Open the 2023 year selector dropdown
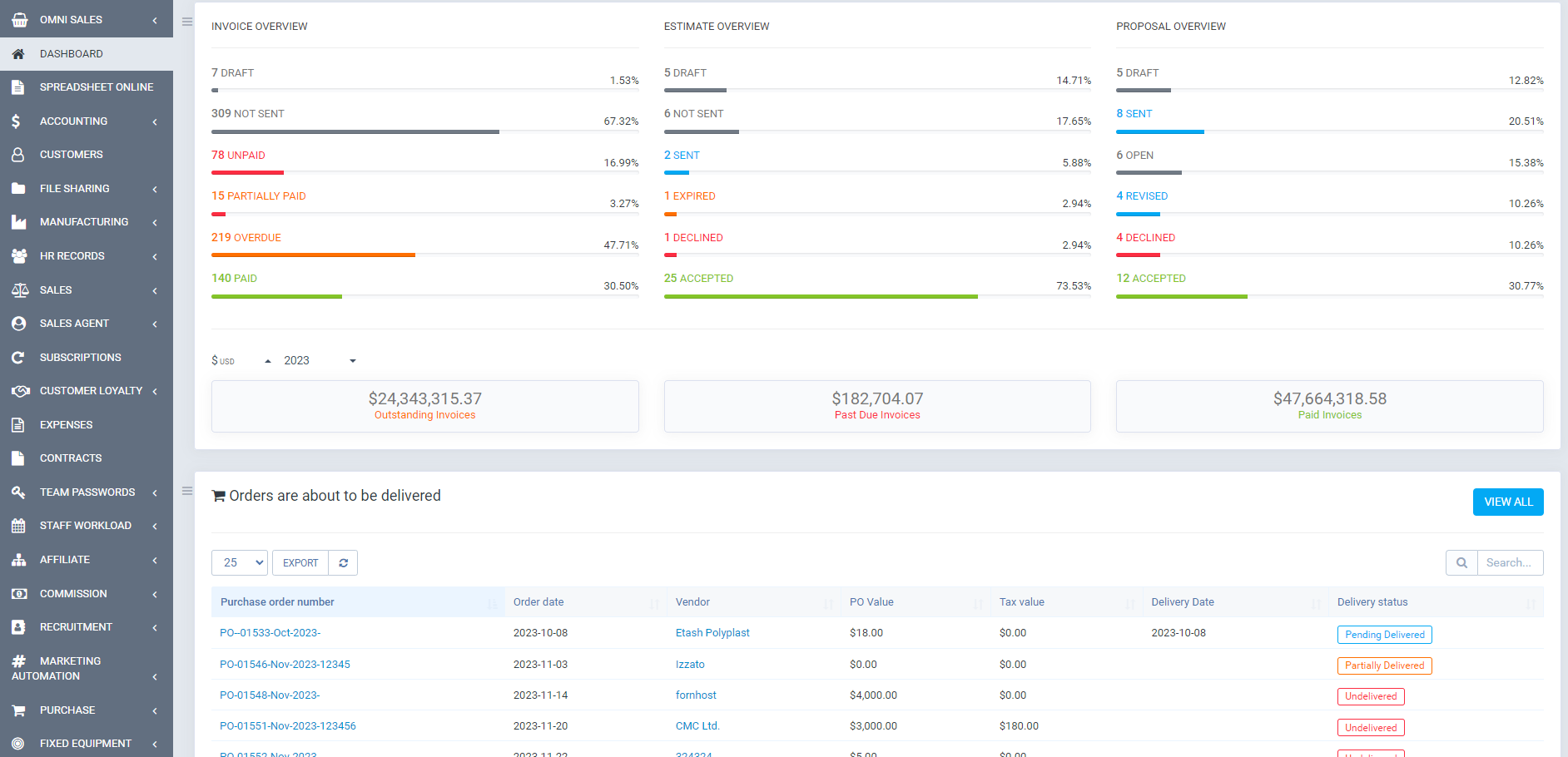 pos(320,361)
